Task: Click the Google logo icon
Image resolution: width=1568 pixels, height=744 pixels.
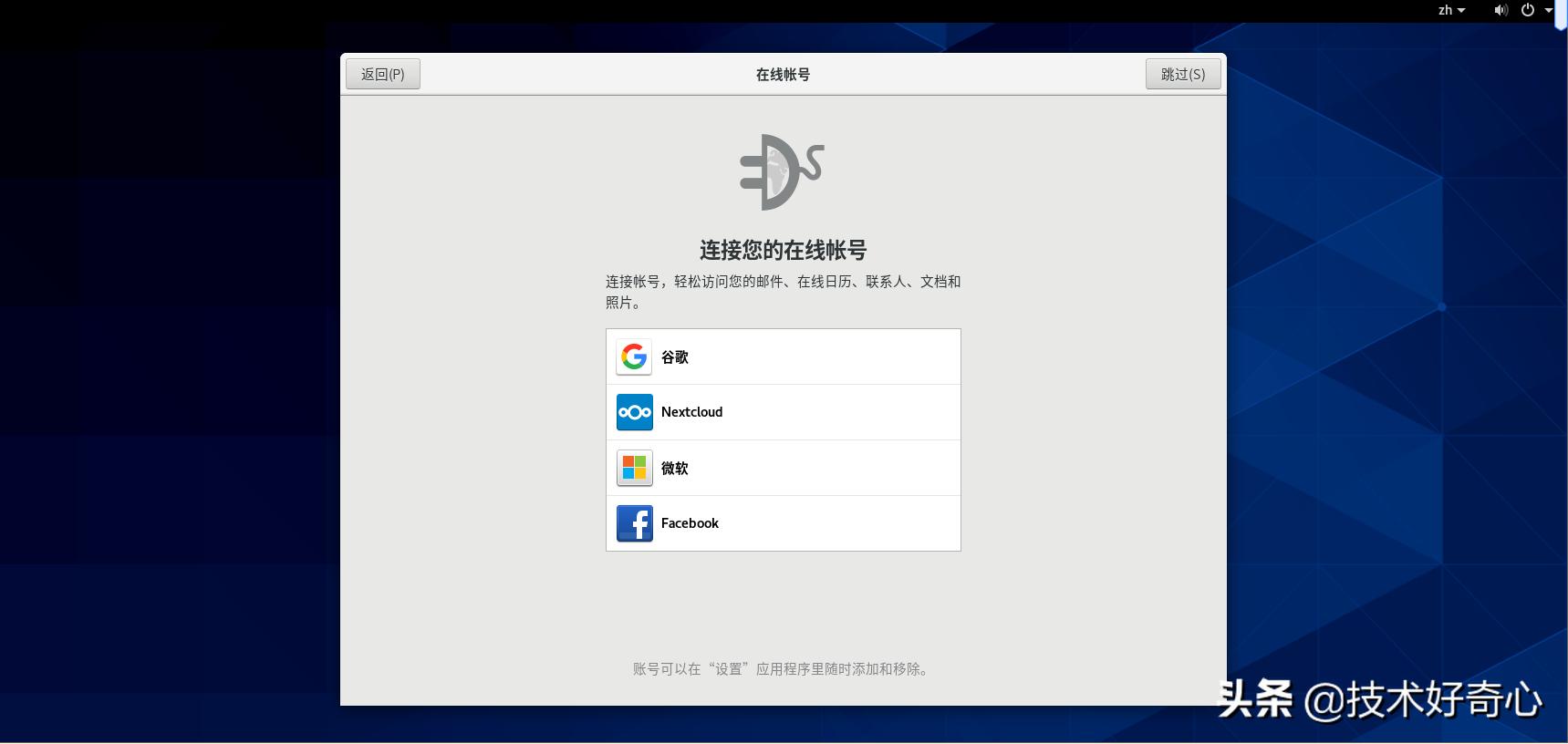Action: [634, 357]
